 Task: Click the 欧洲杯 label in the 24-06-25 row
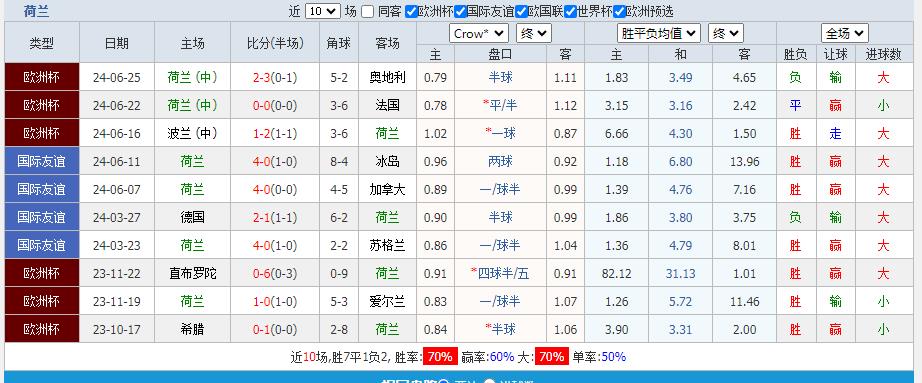(42, 78)
